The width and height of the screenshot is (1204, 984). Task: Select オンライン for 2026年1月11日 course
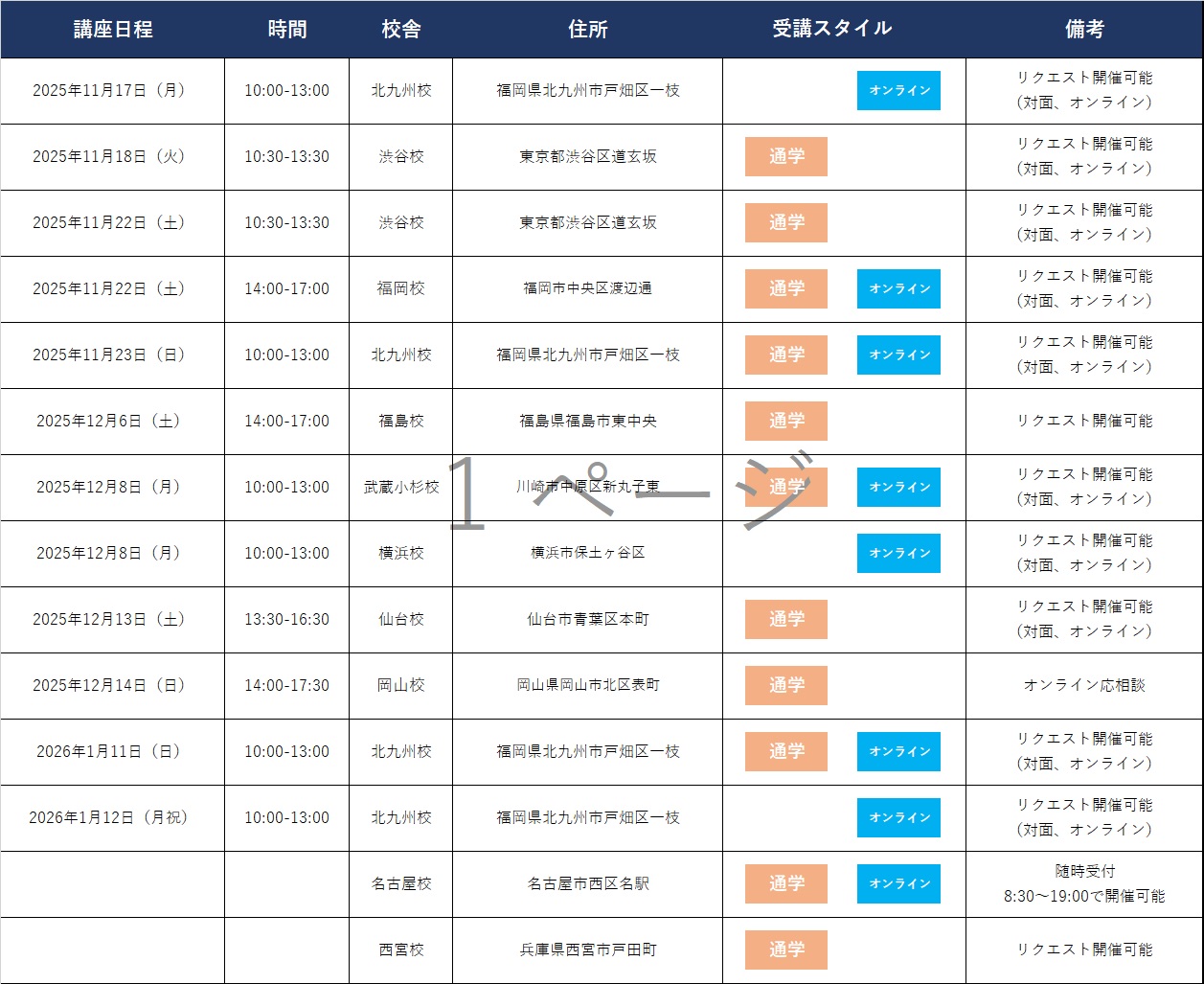point(898,752)
